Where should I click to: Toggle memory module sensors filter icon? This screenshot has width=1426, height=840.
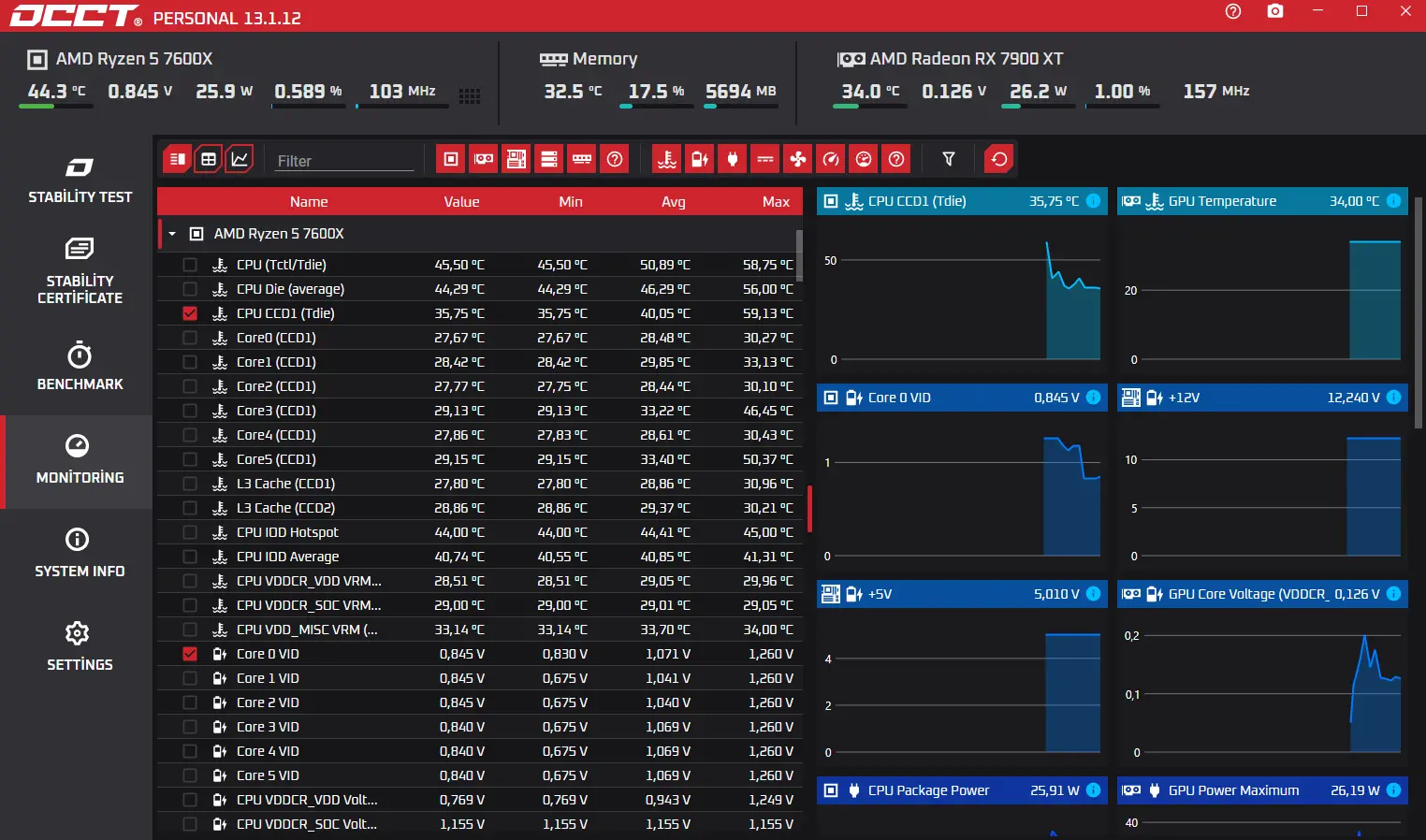[582, 159]
